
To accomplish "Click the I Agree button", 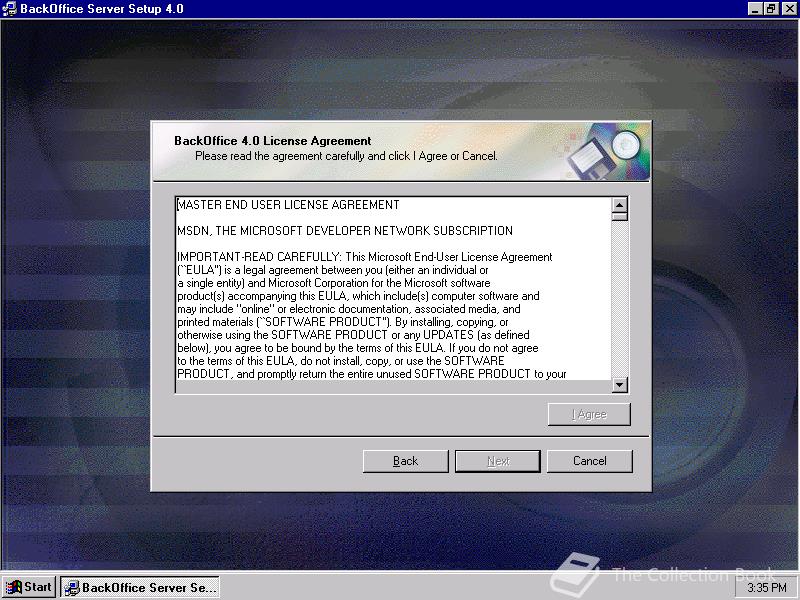I will pyautogui.click(x=589, y=414).
